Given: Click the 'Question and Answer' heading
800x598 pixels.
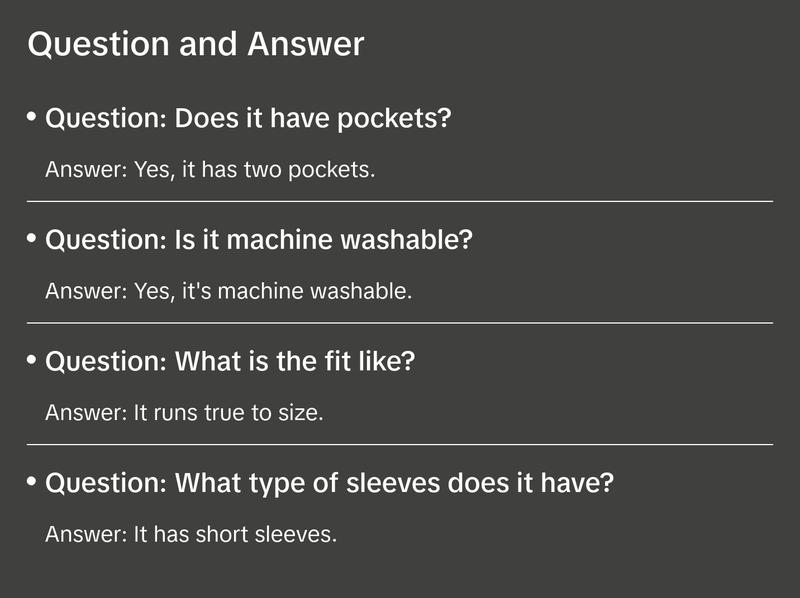Looking at the screenshot, I should [x=196, y=44].
